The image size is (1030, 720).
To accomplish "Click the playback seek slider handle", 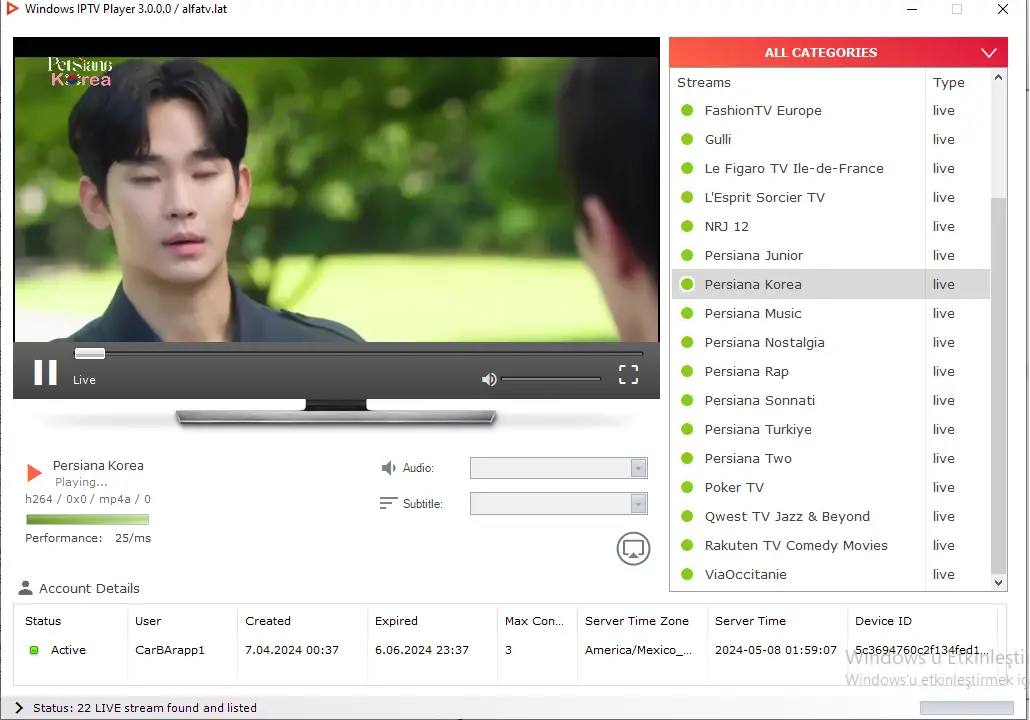I will click(89, 353).
